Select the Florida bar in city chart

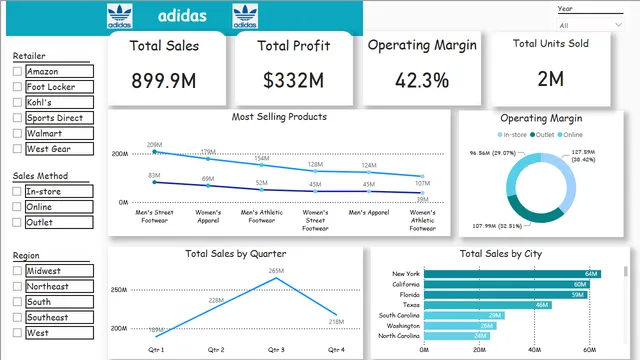coord(506,295)
